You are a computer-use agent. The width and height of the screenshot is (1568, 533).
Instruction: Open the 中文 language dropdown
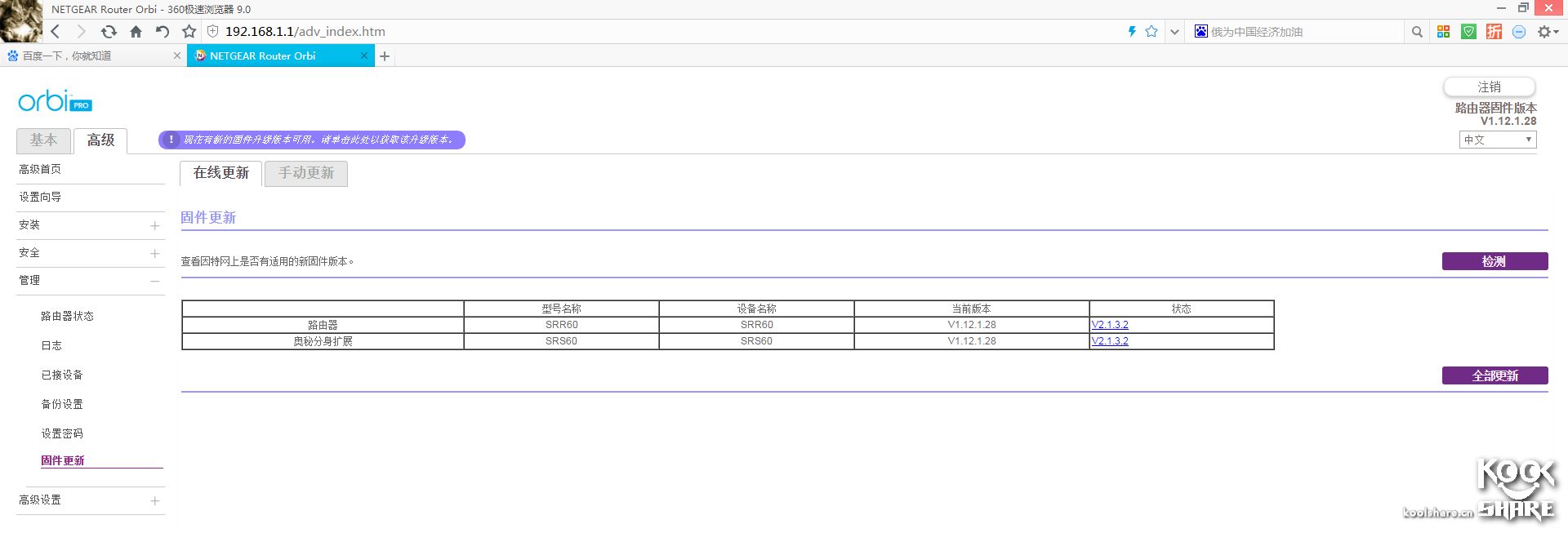1498,140
